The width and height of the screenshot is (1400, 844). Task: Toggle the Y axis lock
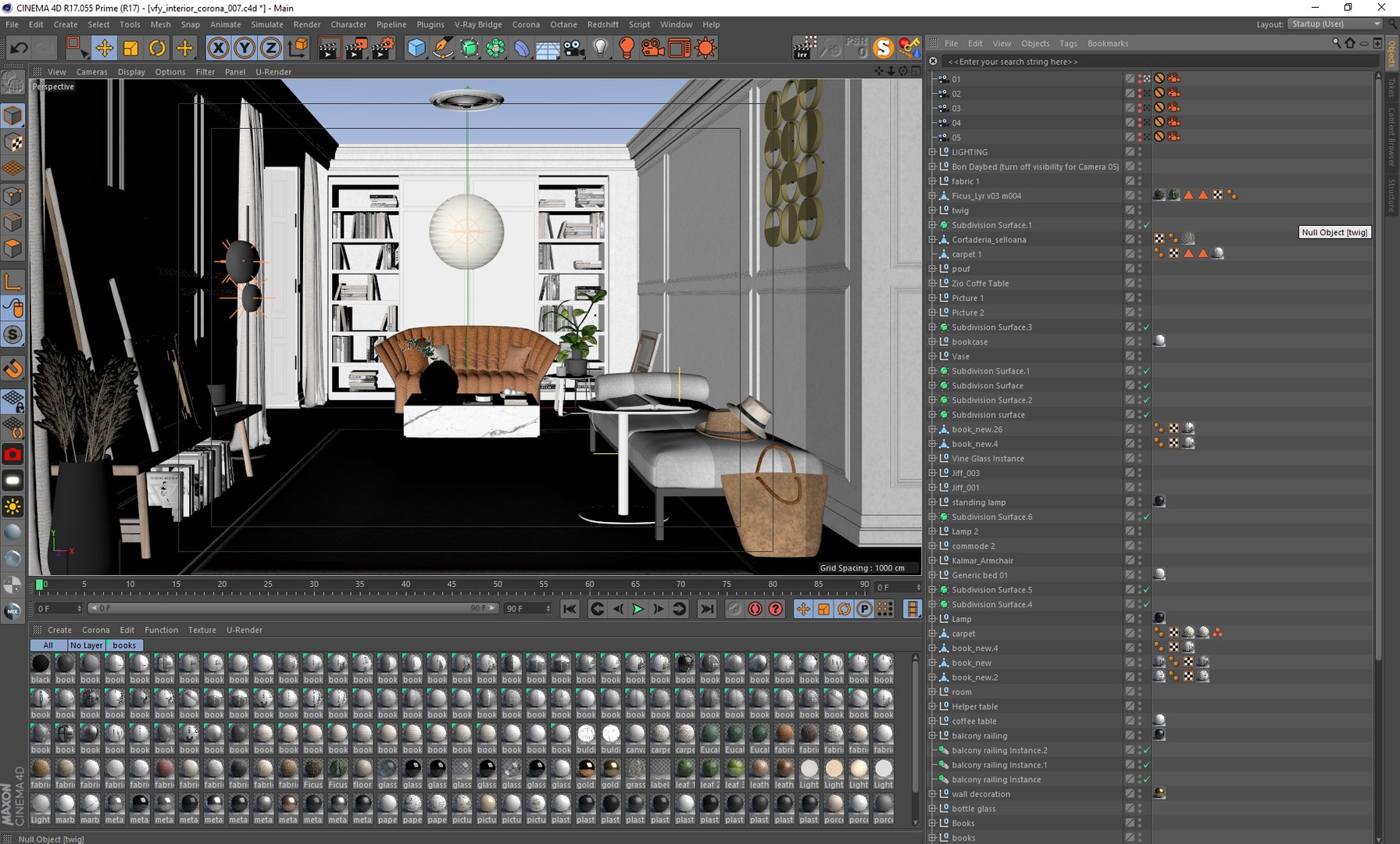245,48
